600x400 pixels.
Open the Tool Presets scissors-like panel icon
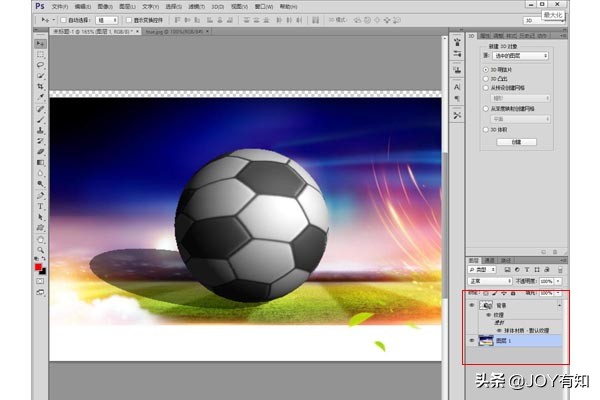point(457,115)
